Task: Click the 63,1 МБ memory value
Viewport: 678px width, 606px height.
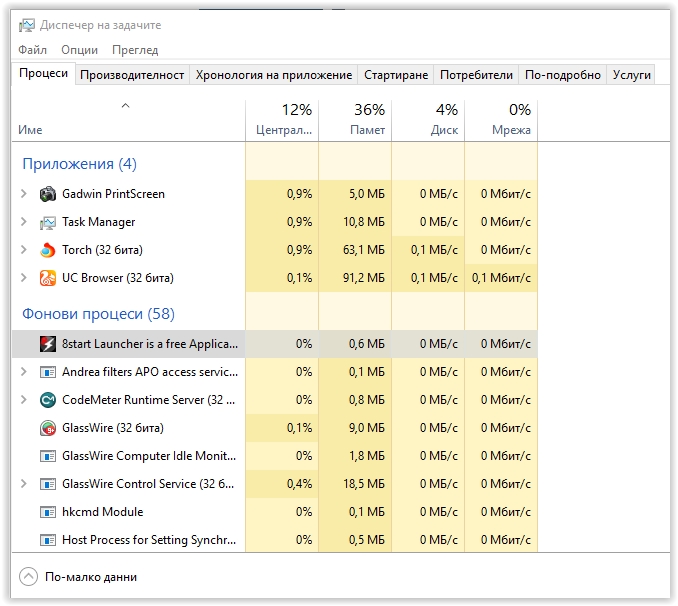Action: pos(364,250)
